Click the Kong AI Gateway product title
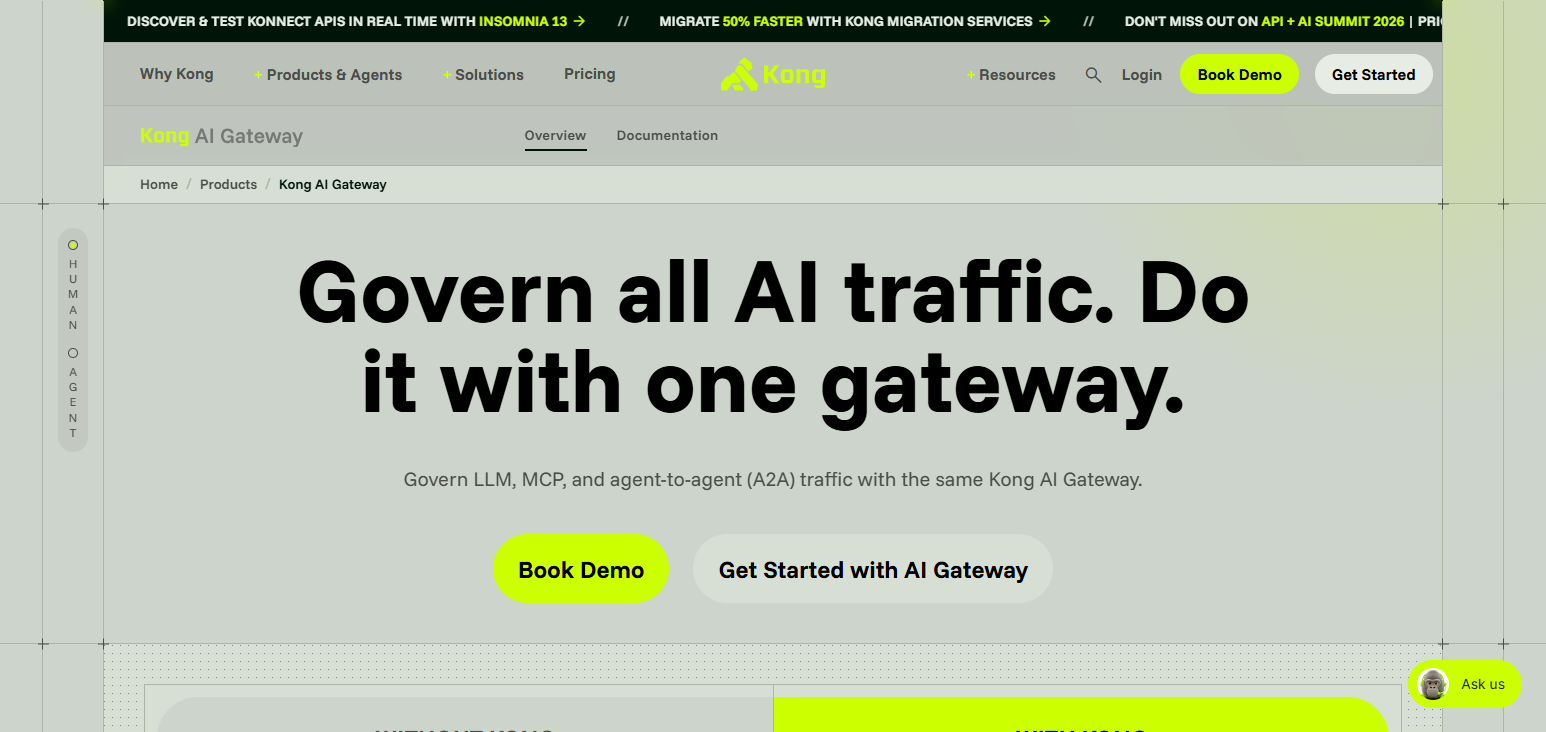This screenshot has width=1546, height=732. click(x=221, y=136)
